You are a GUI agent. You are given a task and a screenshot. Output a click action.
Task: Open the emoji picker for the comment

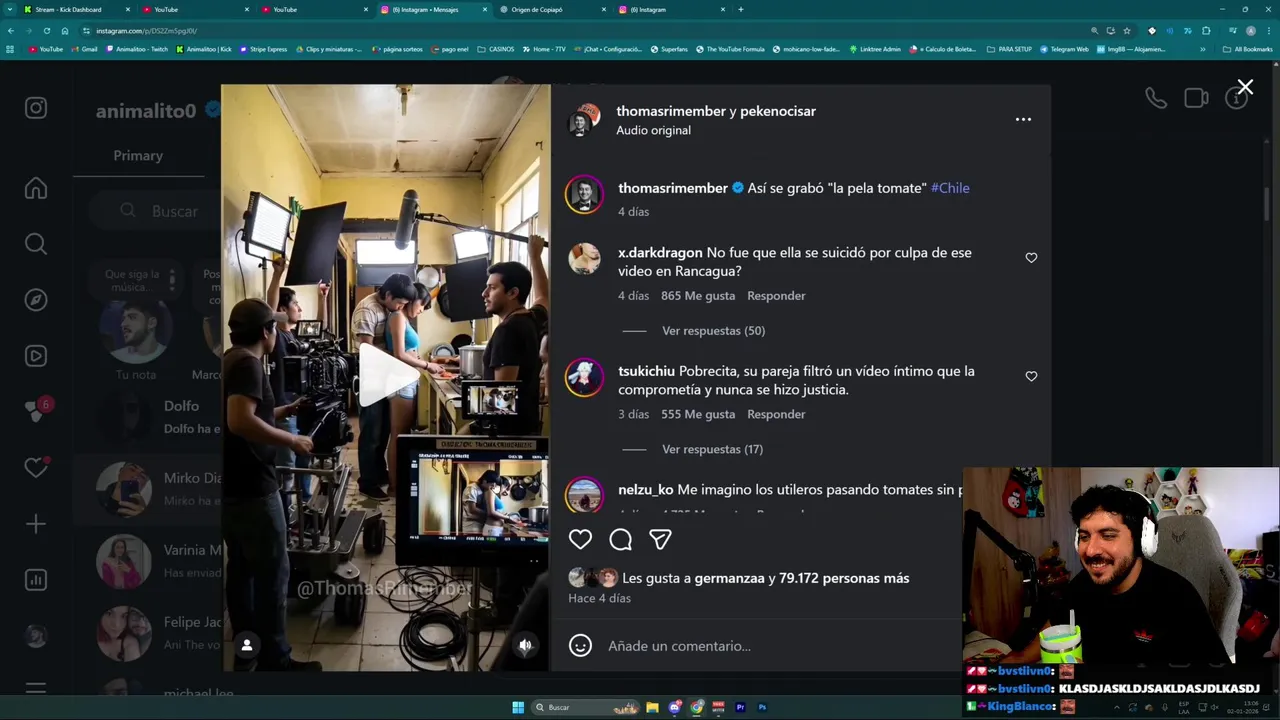pyautogui.click(x=580, y=646)
